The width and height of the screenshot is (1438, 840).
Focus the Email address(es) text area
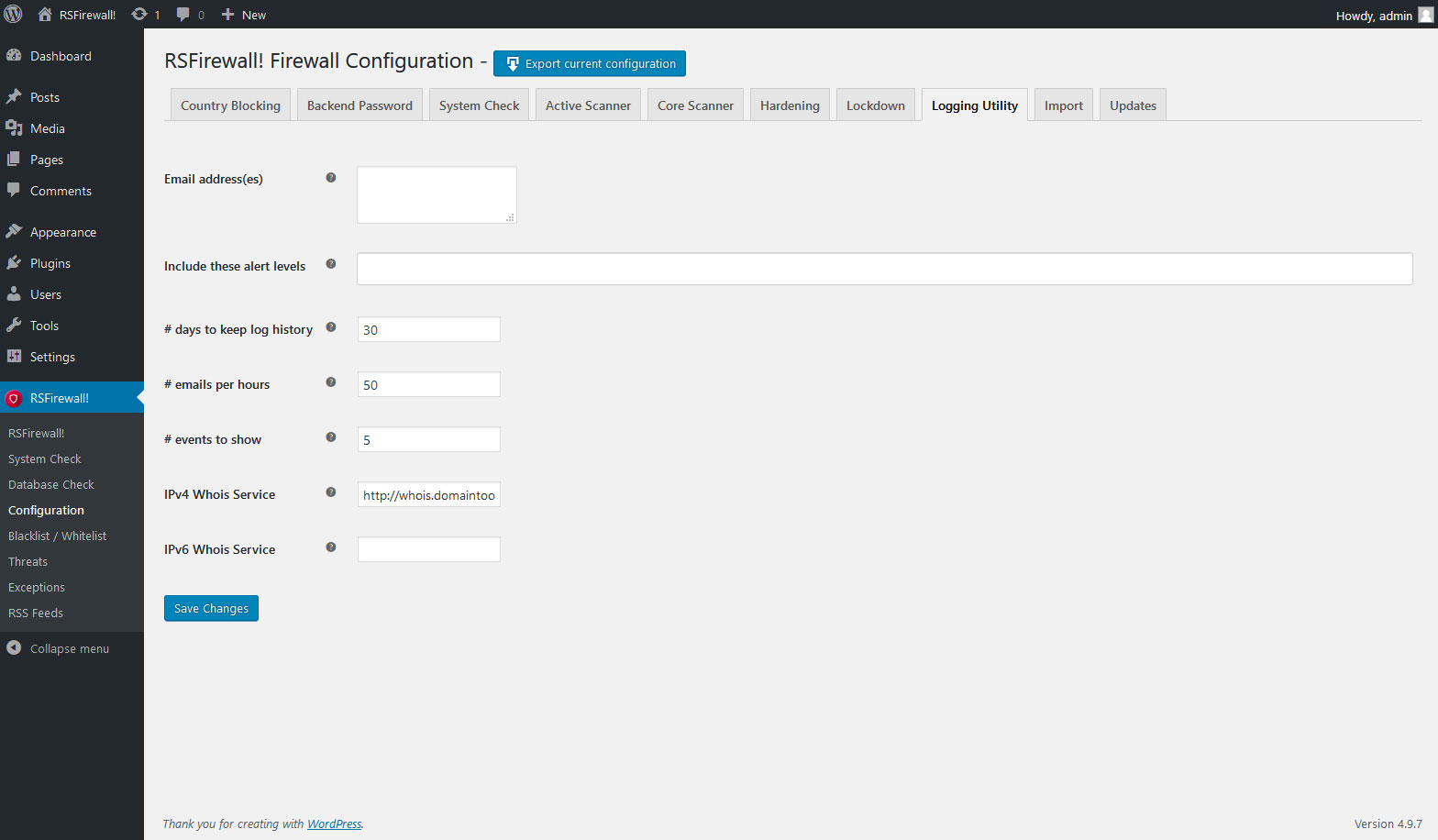[437, 194]
